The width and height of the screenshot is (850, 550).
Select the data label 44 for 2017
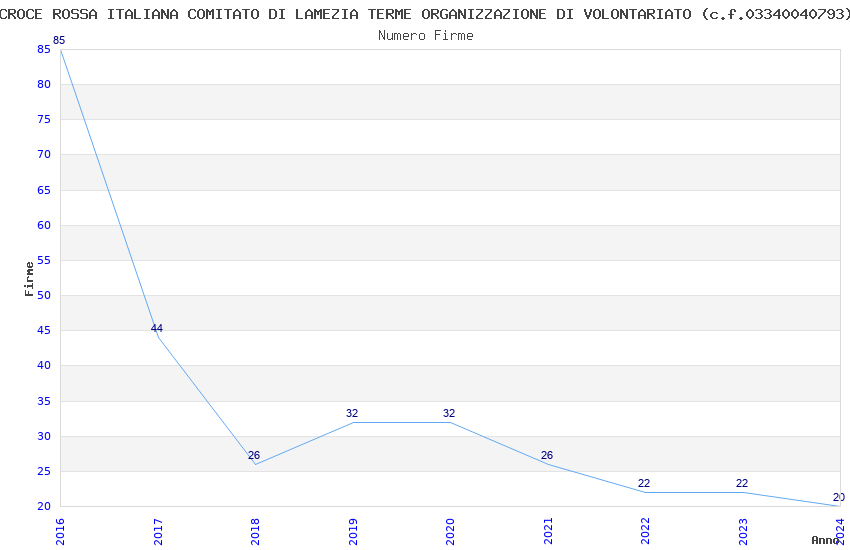point(157,328)
